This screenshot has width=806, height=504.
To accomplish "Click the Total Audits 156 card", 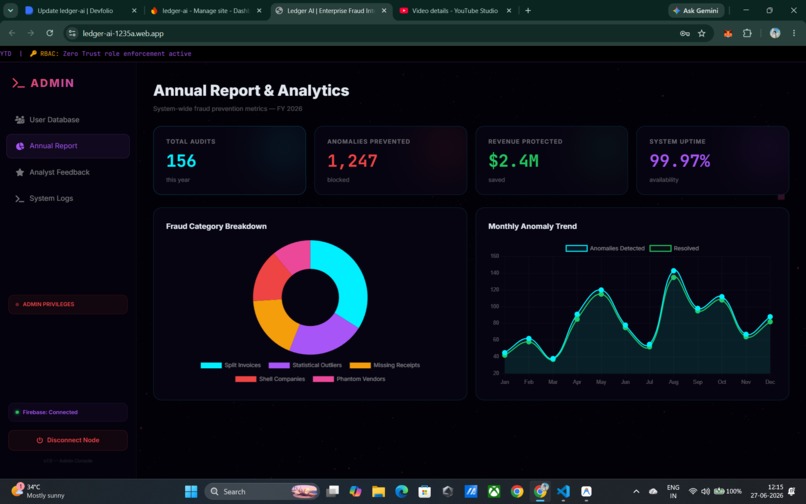I will click(229, 160).
